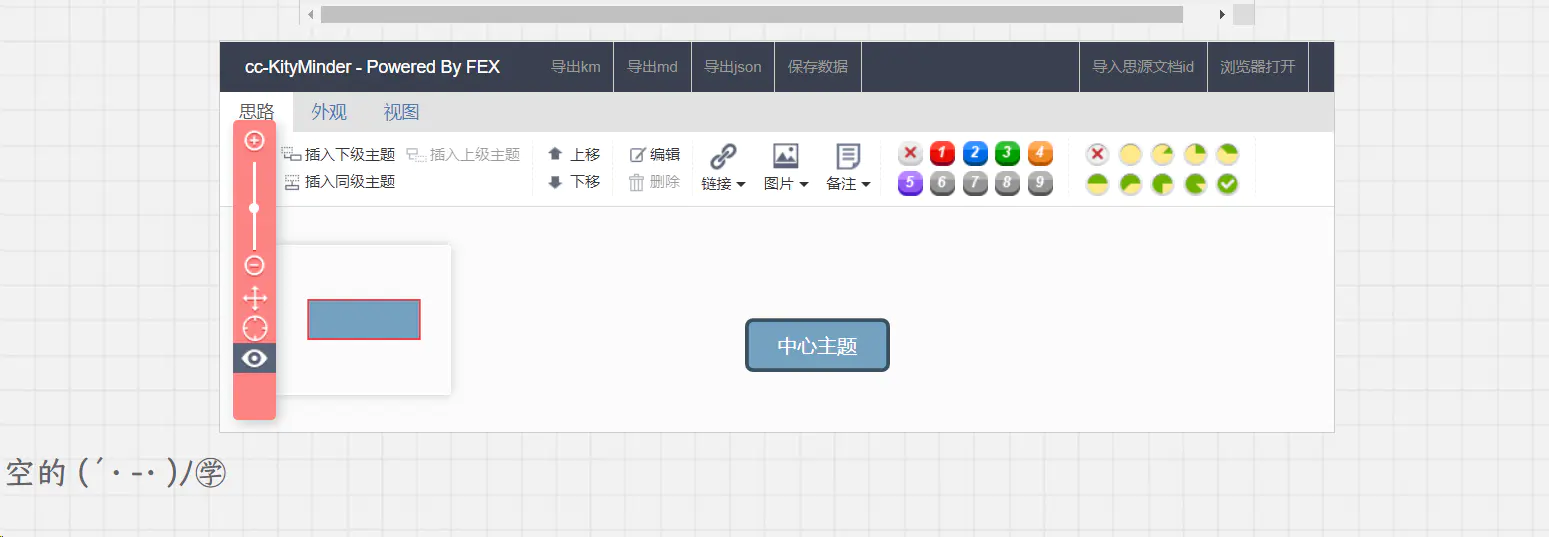Click the horizontal scrollbar right arrow

tap(1221, 14)
